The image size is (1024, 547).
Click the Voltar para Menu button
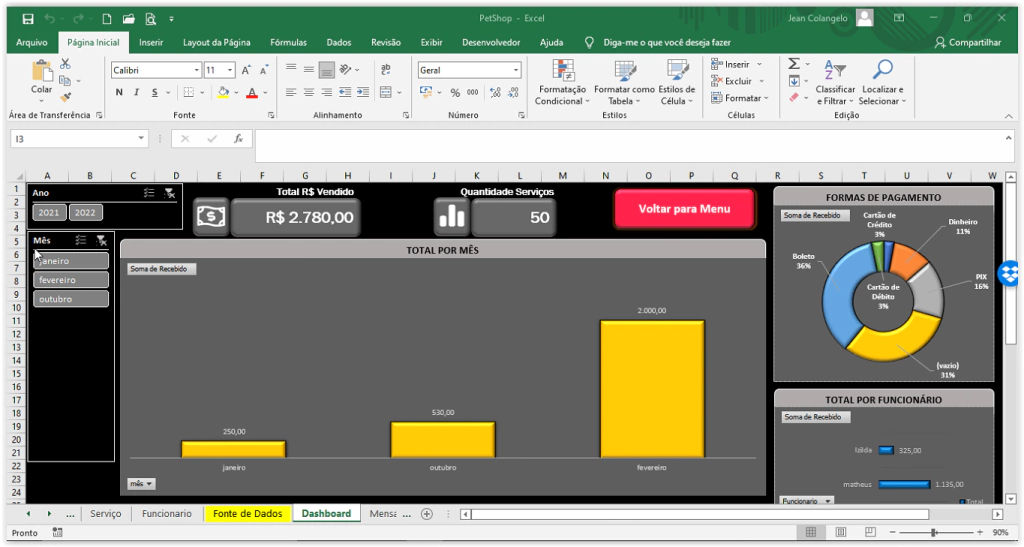tap(684, 209)
